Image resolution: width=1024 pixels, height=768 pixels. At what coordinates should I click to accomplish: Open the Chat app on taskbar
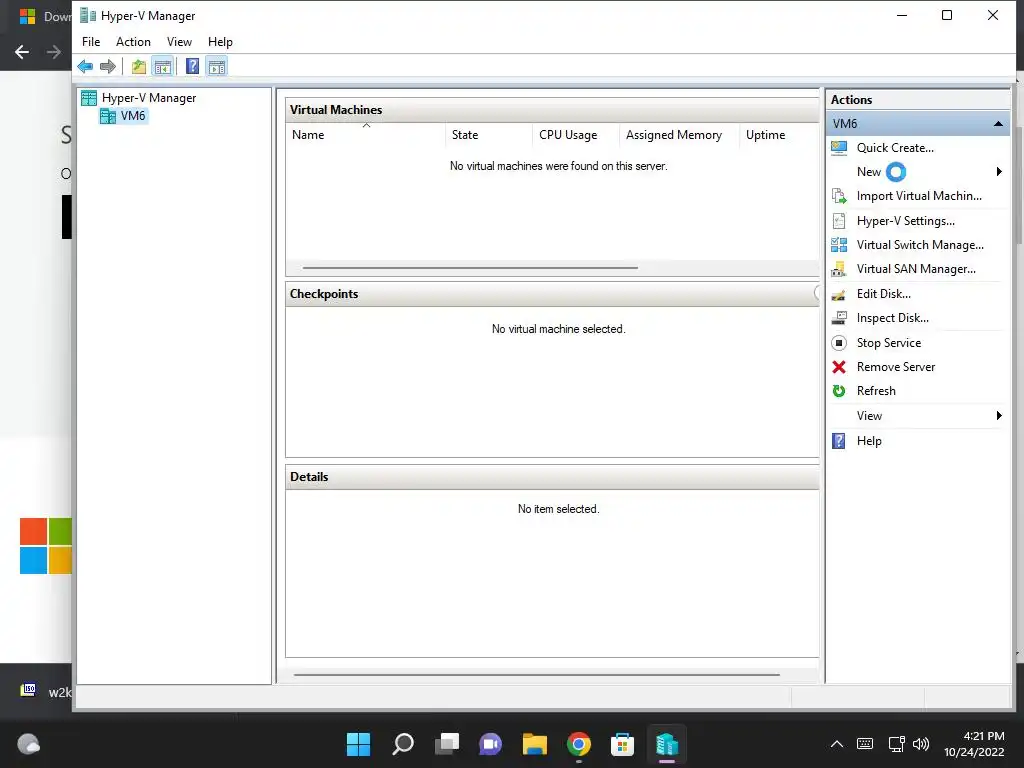coord(490,744)
